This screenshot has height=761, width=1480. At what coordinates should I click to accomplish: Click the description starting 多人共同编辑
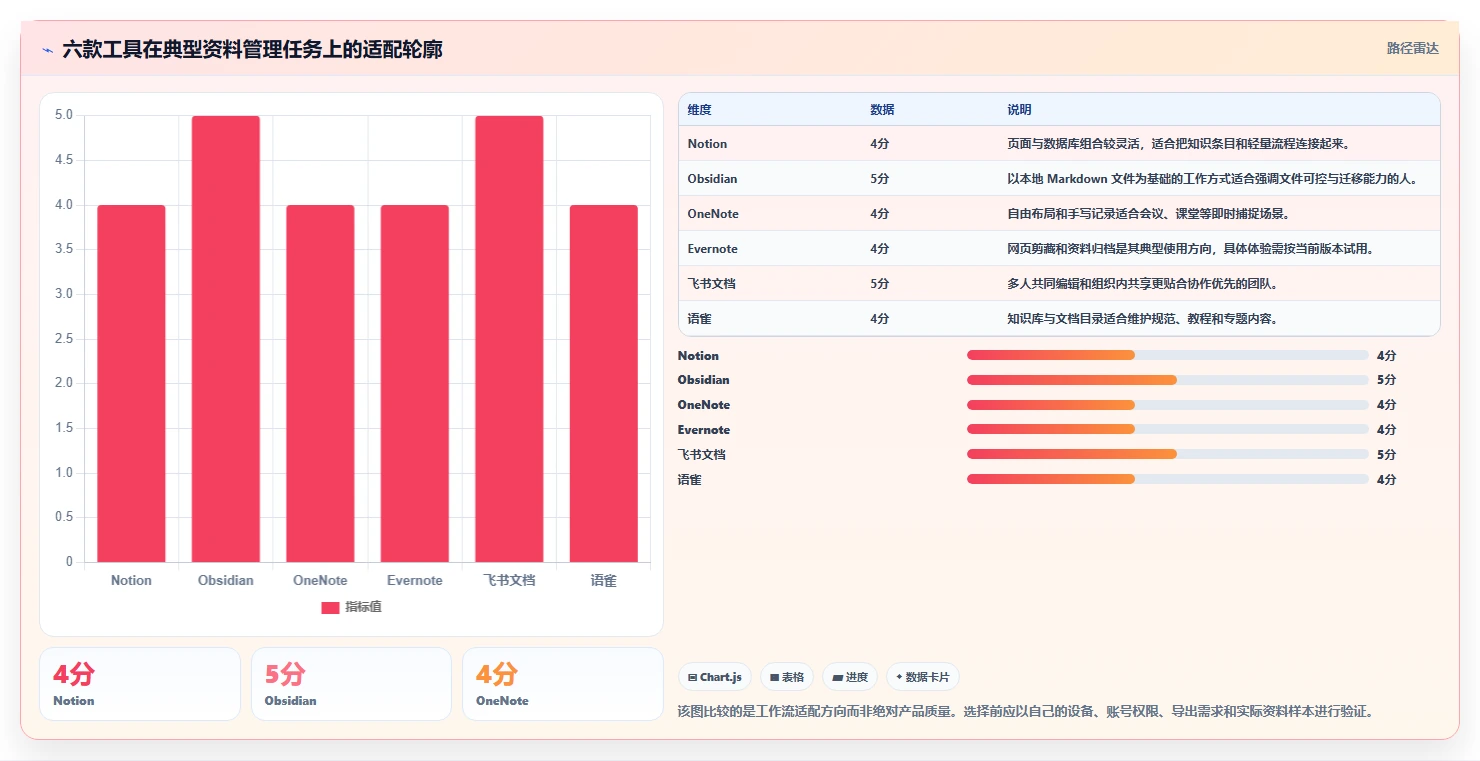point(1143,284)
